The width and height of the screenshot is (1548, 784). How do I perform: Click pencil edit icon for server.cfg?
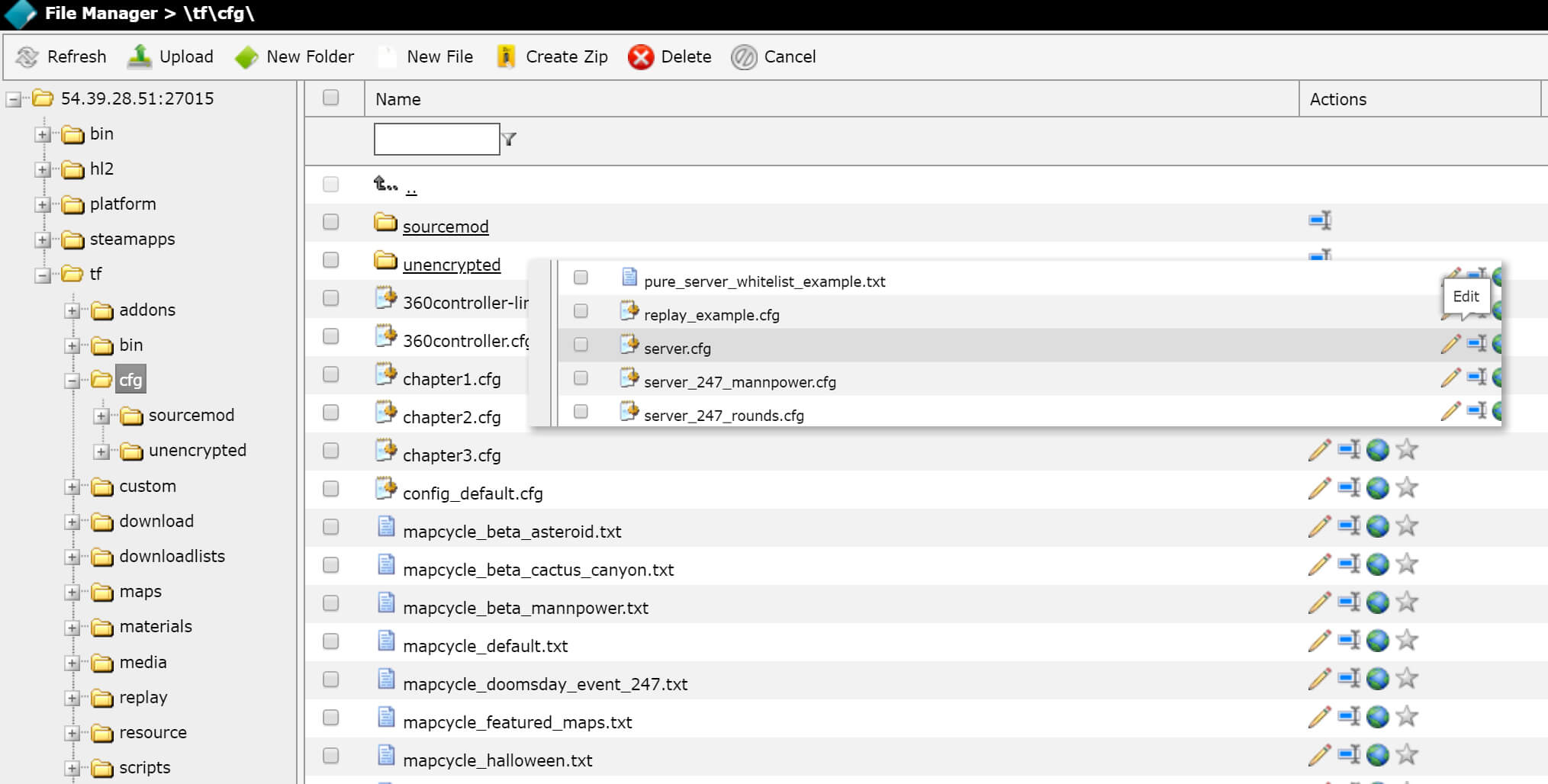1450,344
